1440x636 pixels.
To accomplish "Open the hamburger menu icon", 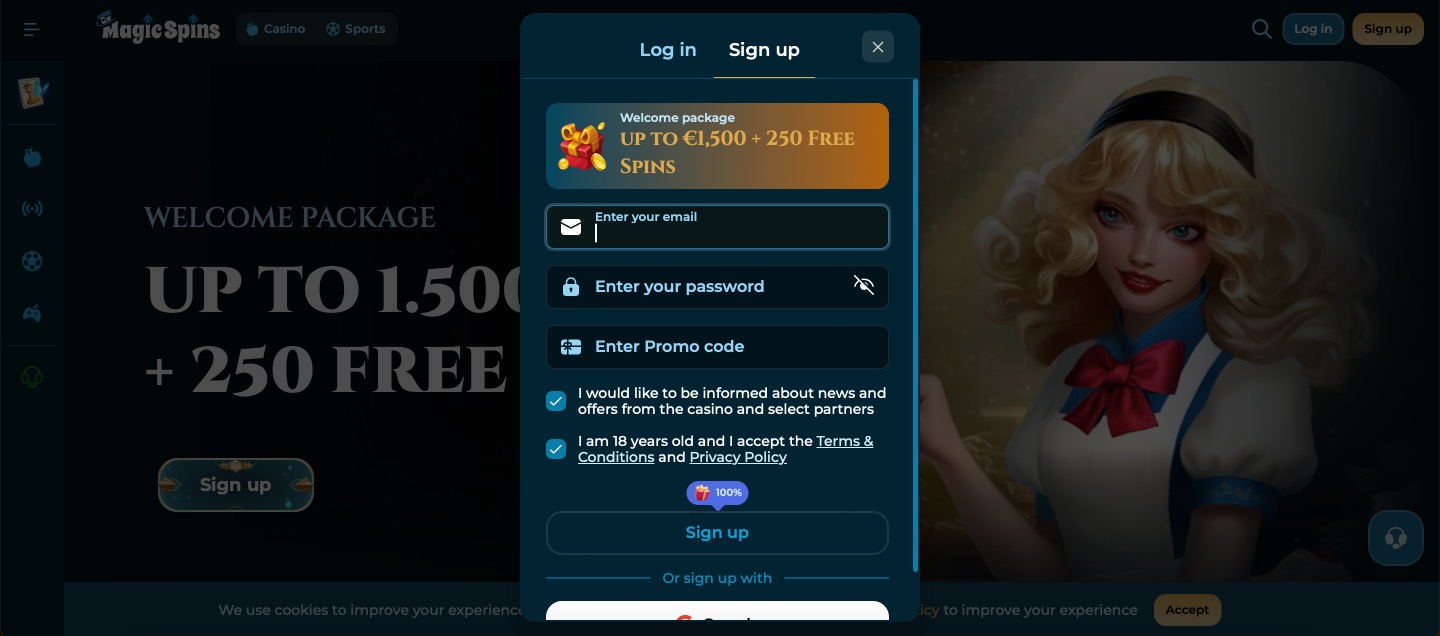I will pyautogui.click(x=32, y=29).
